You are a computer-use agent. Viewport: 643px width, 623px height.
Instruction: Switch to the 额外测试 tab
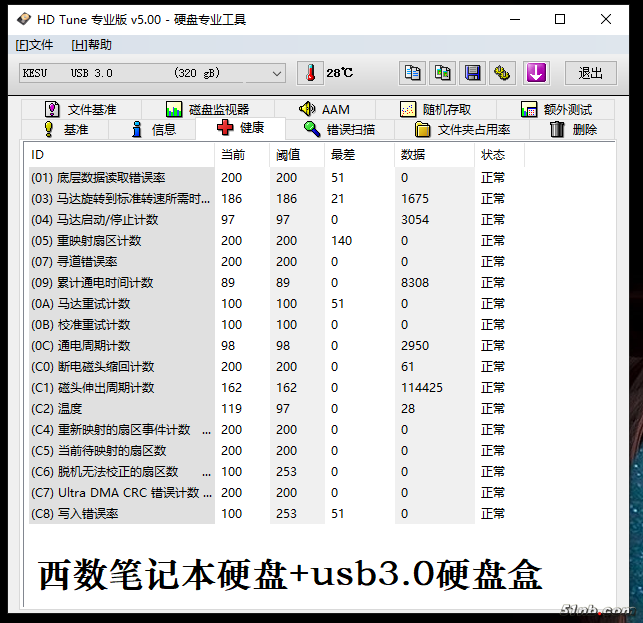(556, 110)
